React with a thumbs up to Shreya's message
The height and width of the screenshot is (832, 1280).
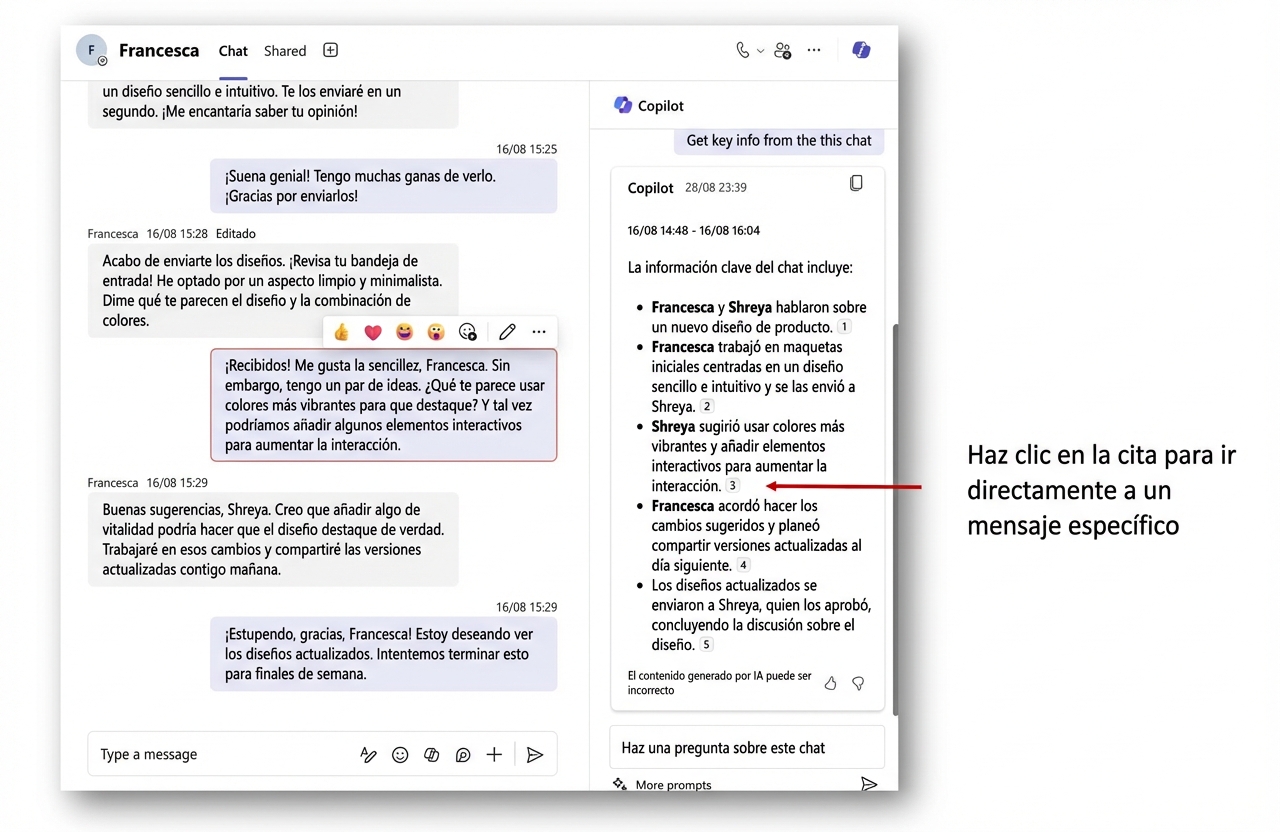tap(341, 331)
